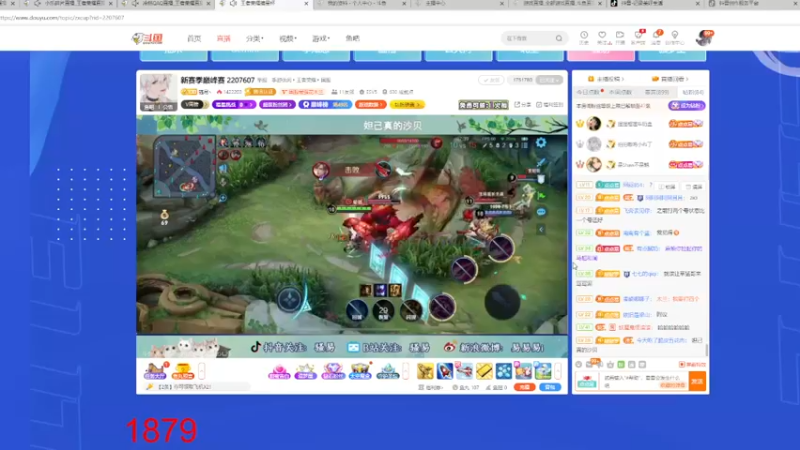Screen dimensions: 800x450
Task: Send the blue bubbles gift
Action: (x=504, y=371)
